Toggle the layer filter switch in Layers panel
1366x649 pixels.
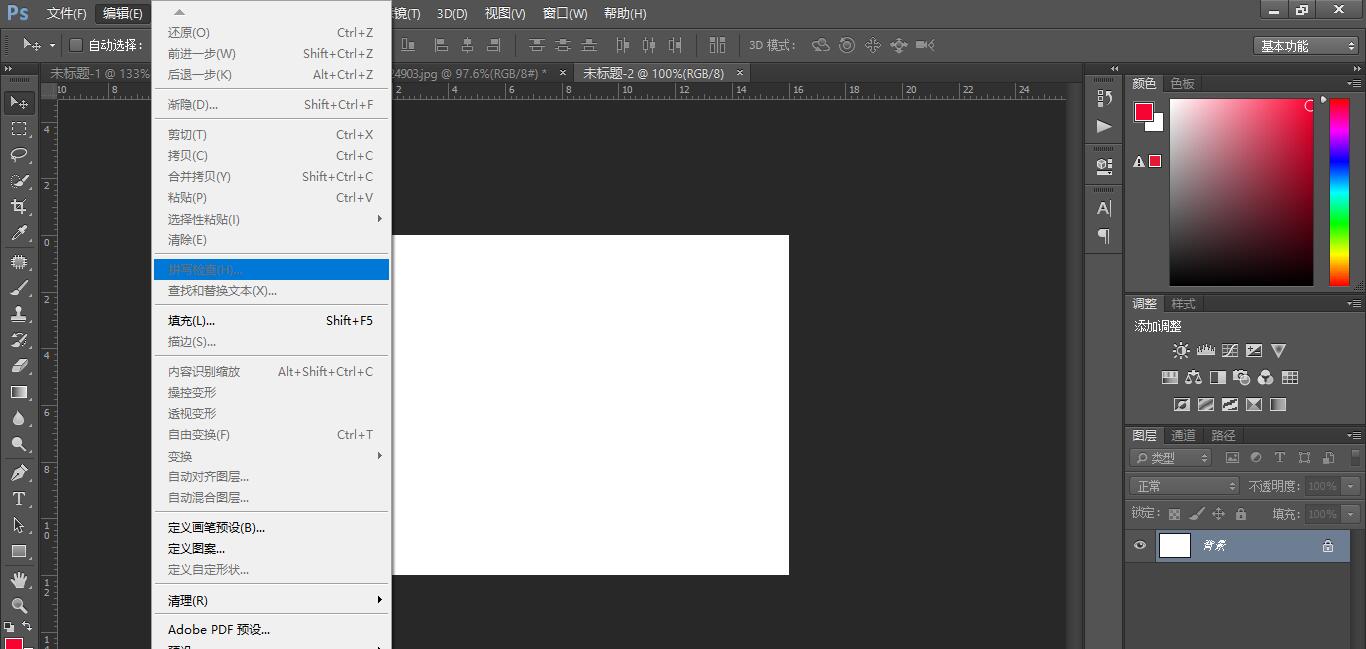[x=1351, y=458]
